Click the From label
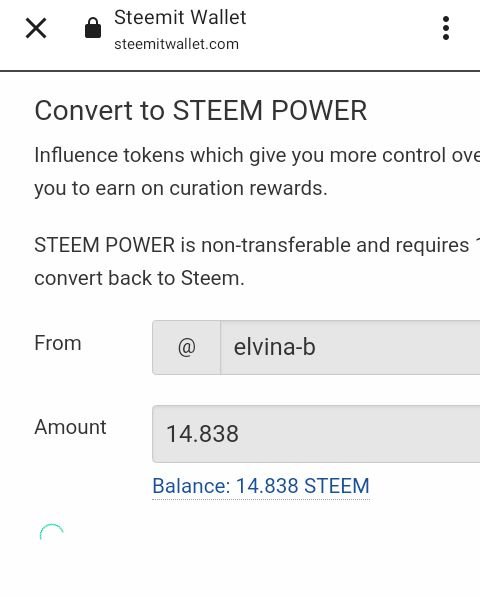Screen dimensions: 480x597 tap(58, 343)
